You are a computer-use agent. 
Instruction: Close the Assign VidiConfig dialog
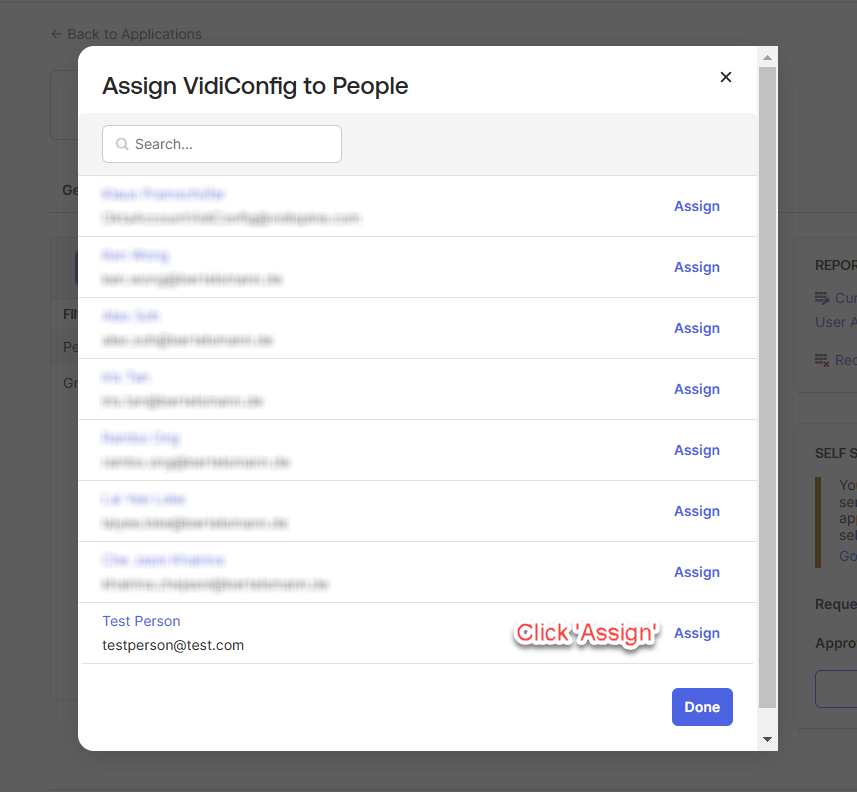tap(726, 77)
